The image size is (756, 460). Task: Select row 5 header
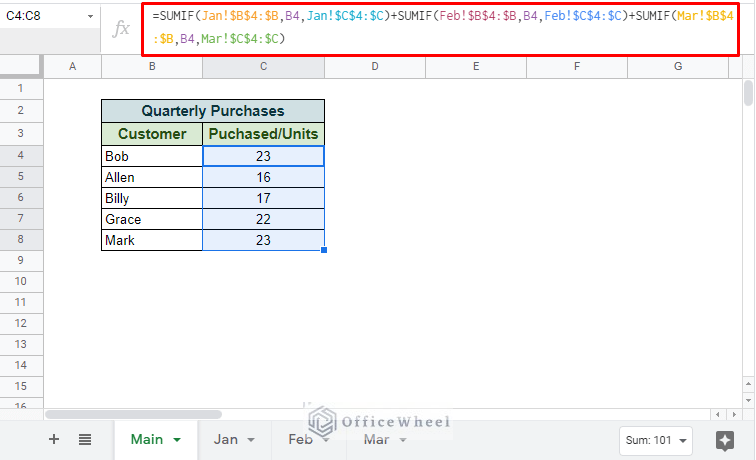click(21, 176)
